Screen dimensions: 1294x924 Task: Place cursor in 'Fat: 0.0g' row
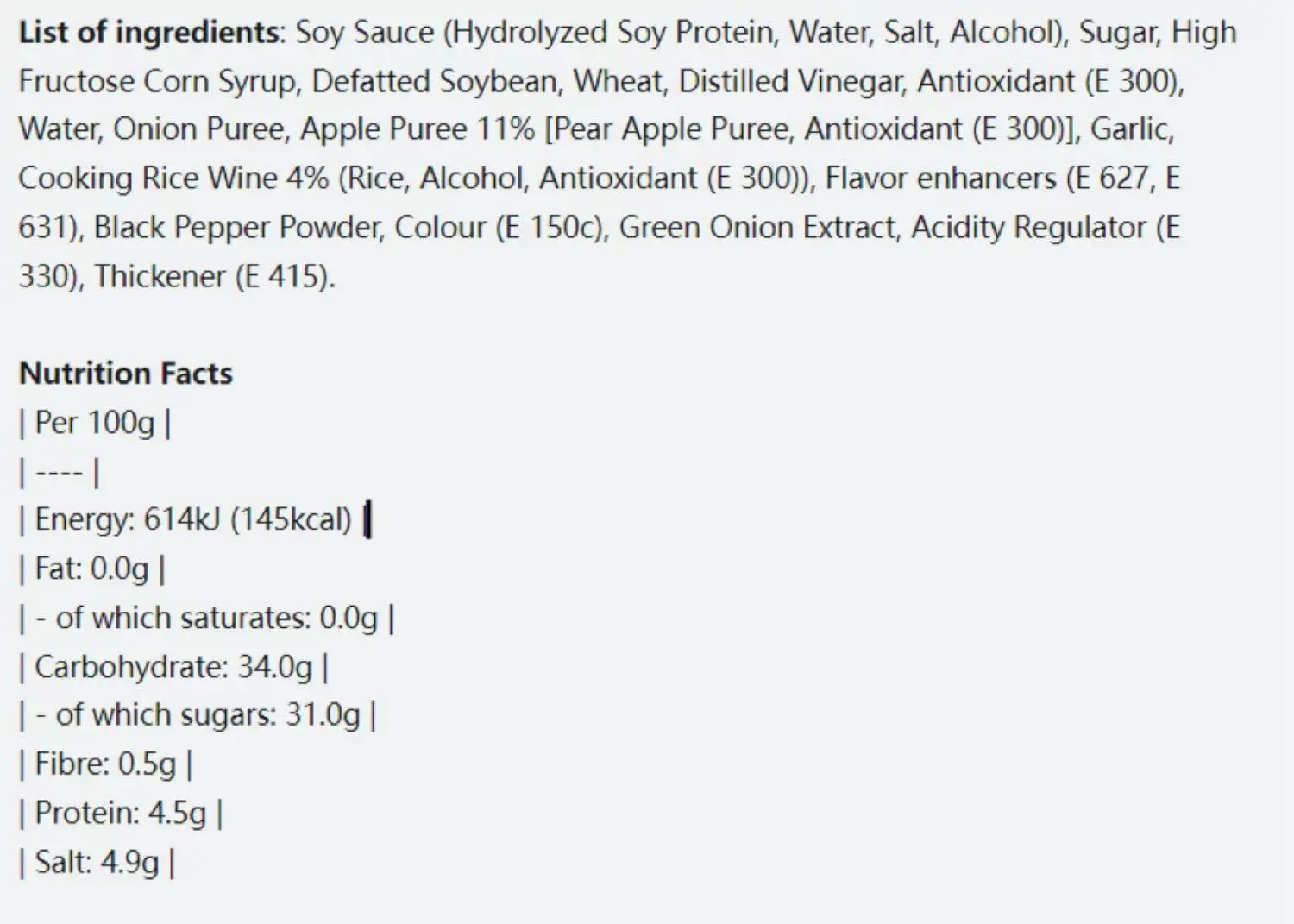pos(91,569)
